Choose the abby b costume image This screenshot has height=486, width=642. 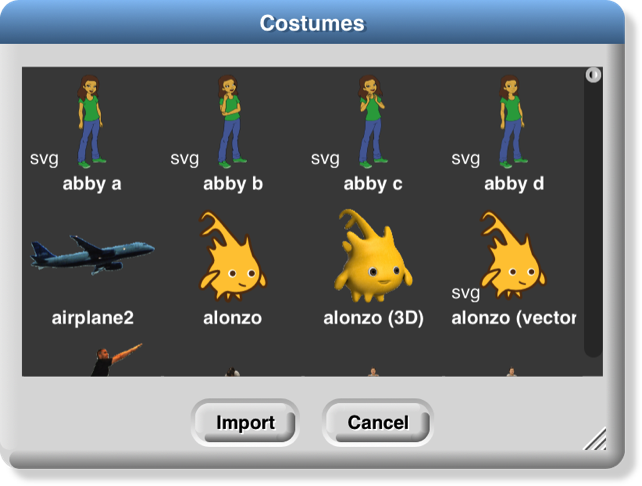[232, 122]
